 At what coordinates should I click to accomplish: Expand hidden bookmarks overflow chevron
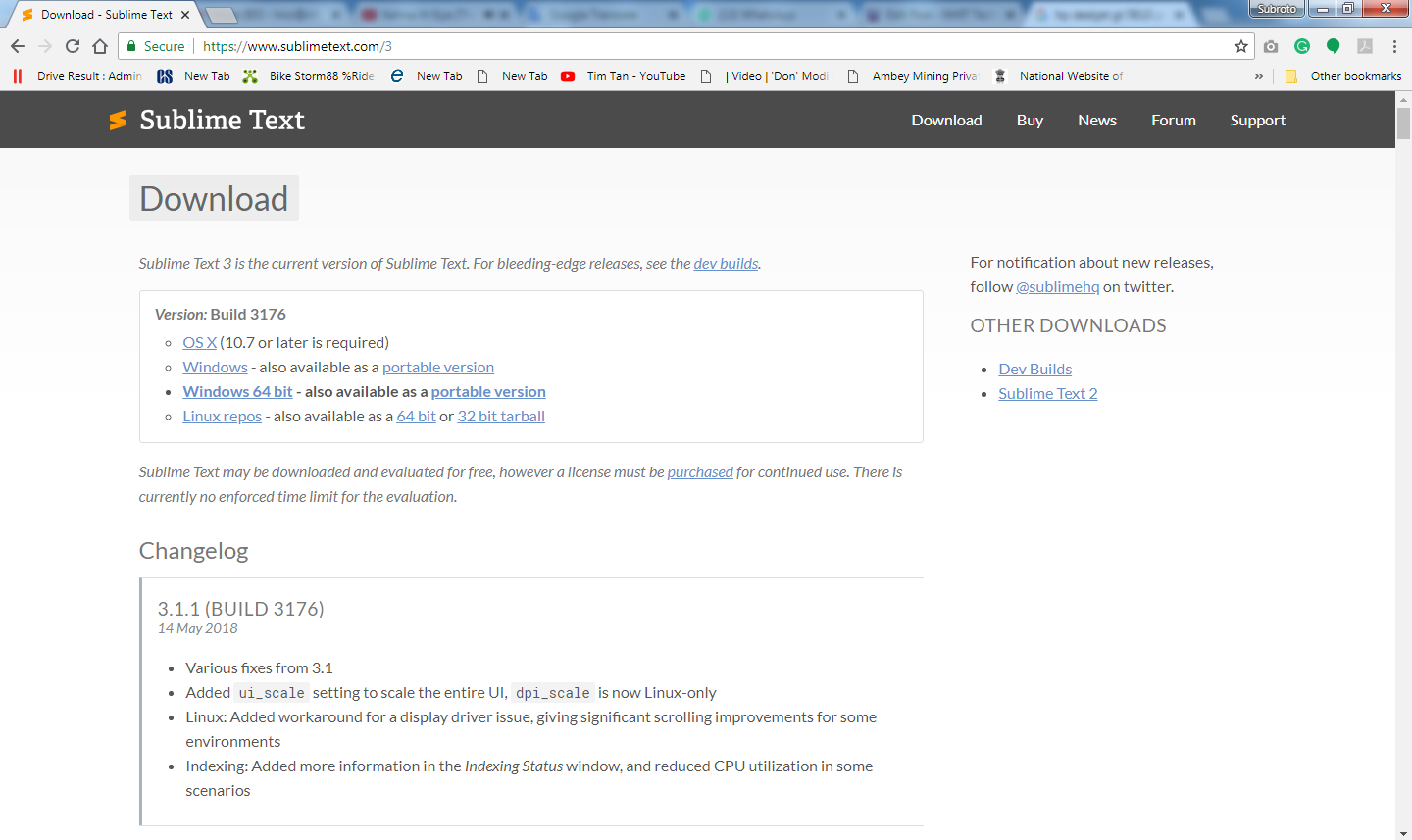(x=1259, y=76)
